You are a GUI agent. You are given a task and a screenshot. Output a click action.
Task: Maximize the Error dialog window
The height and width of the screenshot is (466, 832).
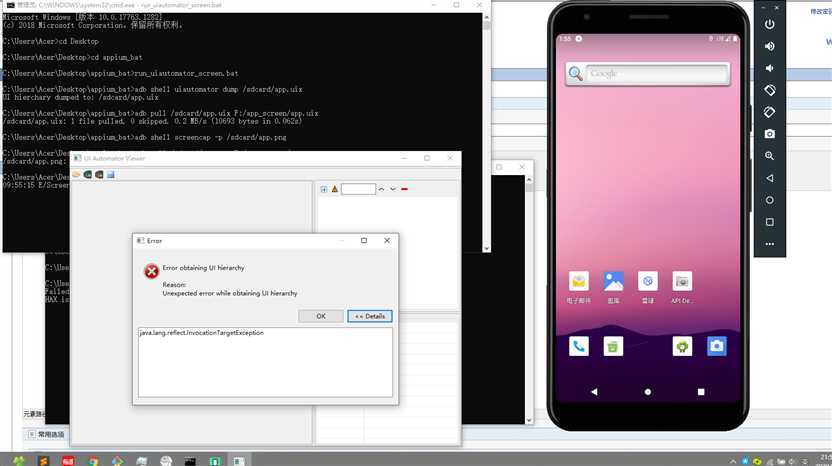pyautogui.click(x=364, y=240)
